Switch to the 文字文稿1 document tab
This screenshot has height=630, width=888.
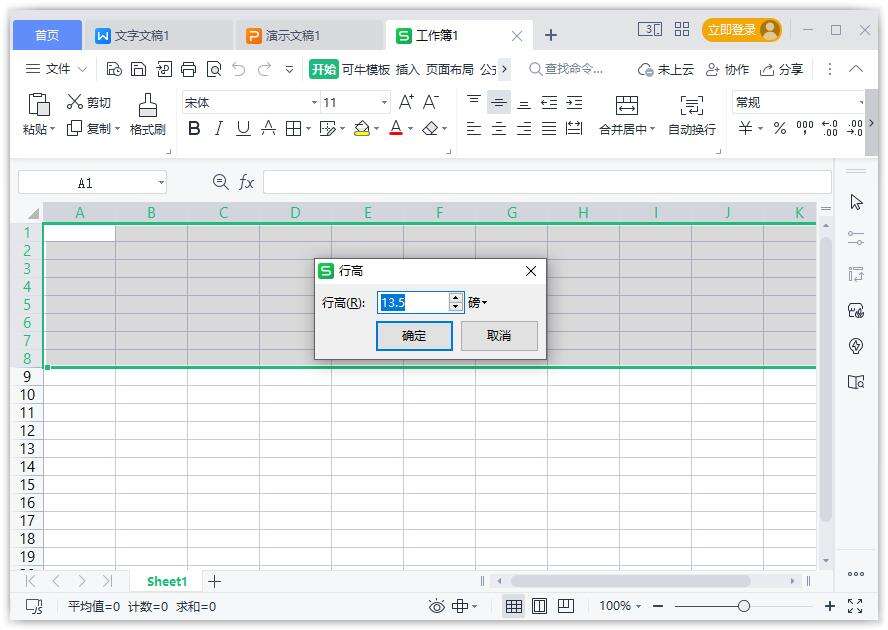click(141, 35)
